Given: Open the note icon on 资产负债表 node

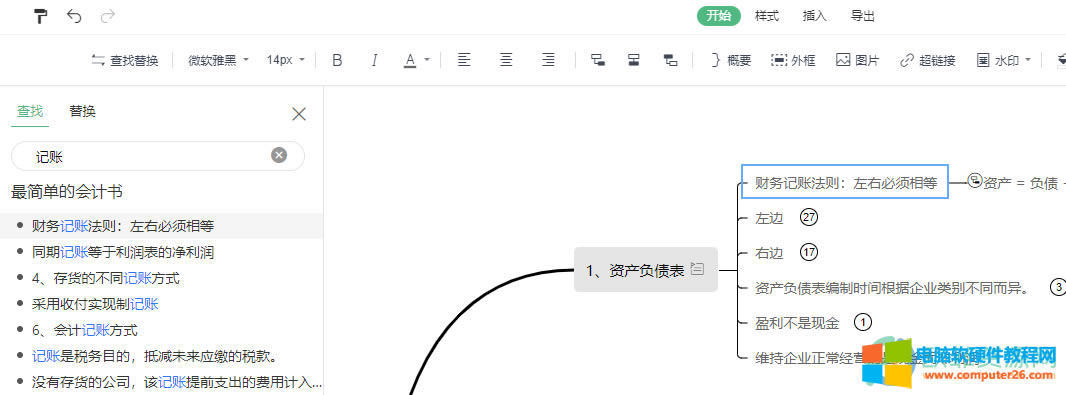Looking at the screenshot, I should click(x=697, y=269).
